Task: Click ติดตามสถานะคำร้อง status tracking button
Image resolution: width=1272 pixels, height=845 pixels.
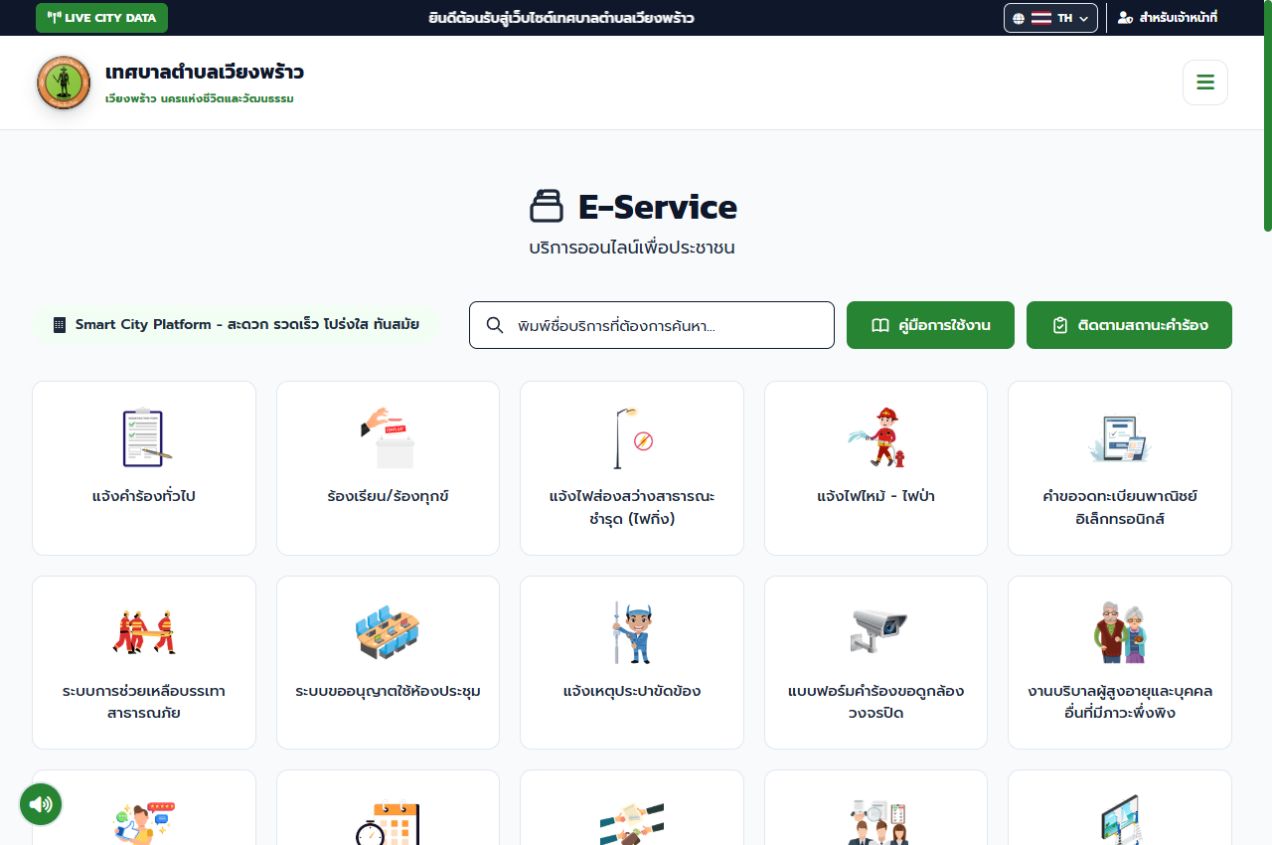Action: click(1129, 325)
